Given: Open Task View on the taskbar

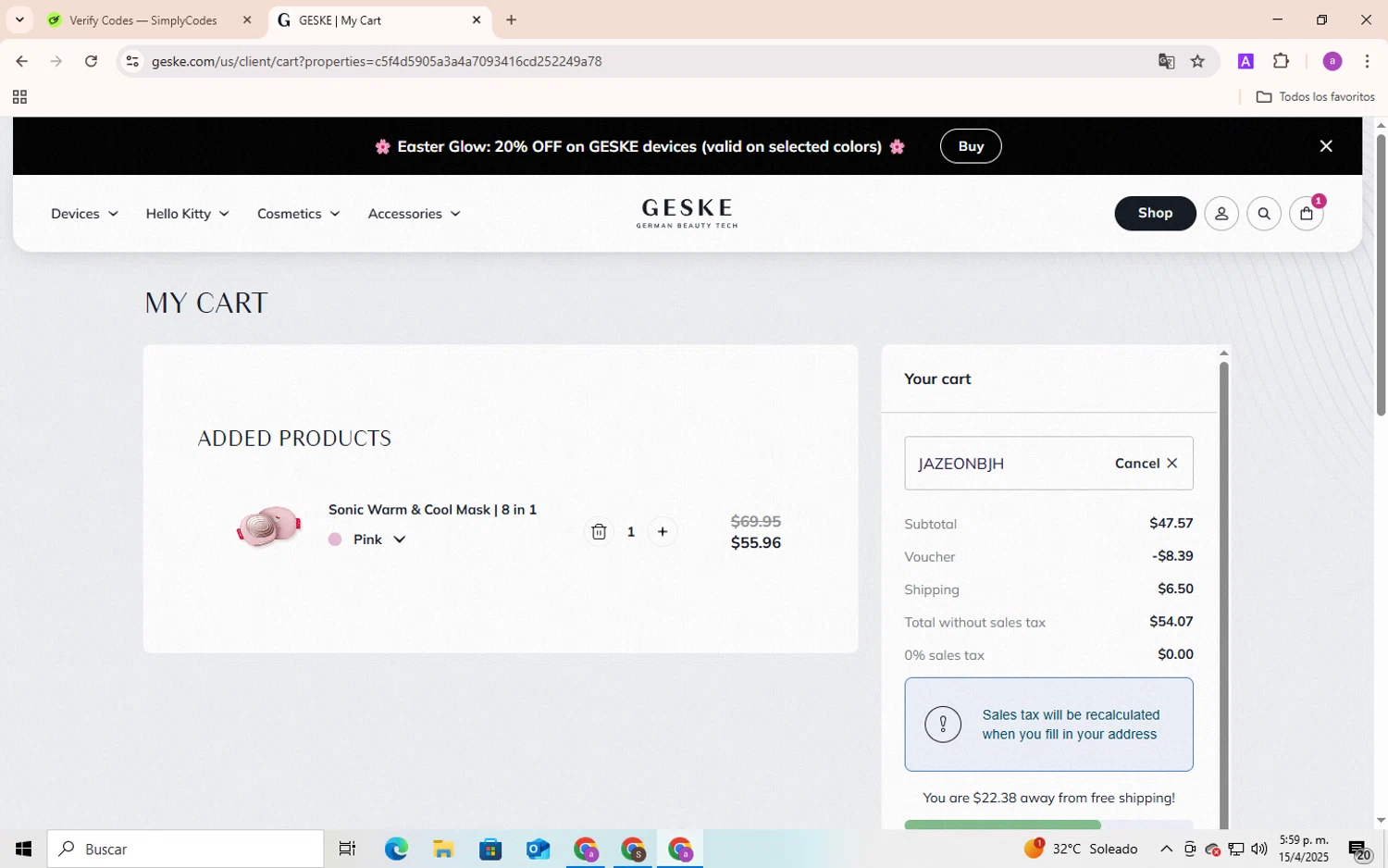Looking at the screenshot, I should 347,849.
